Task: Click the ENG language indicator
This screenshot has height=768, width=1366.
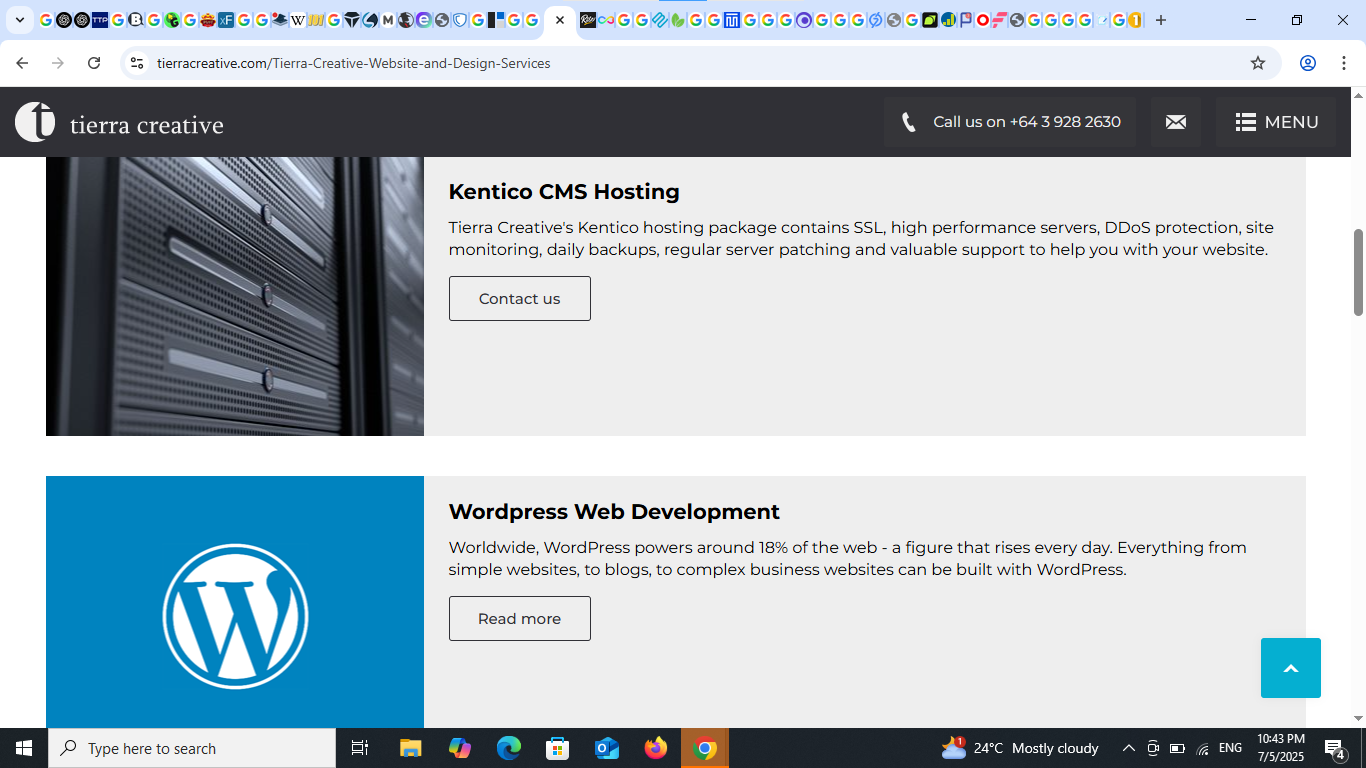Action: coord(1231,748)
